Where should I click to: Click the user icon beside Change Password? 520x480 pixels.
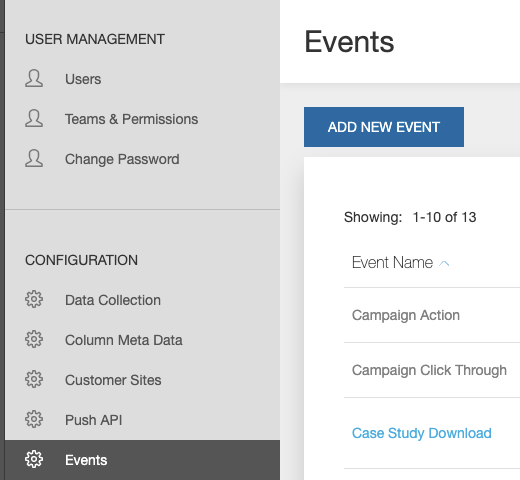[34, 158]
